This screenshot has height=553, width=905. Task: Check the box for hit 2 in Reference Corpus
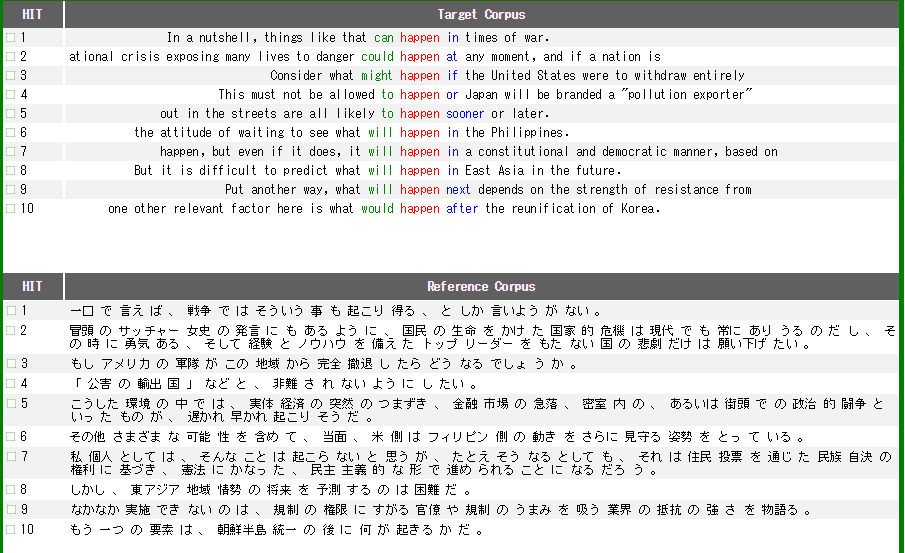point(10,330)
